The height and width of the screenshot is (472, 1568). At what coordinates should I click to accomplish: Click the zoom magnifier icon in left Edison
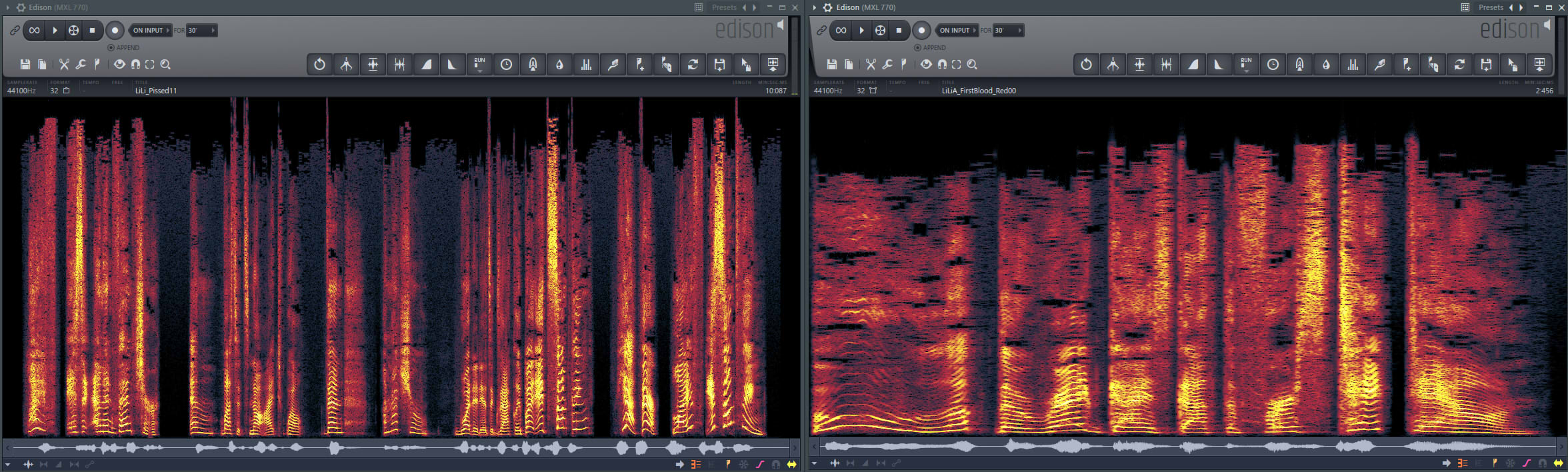(x=165, y=65)
